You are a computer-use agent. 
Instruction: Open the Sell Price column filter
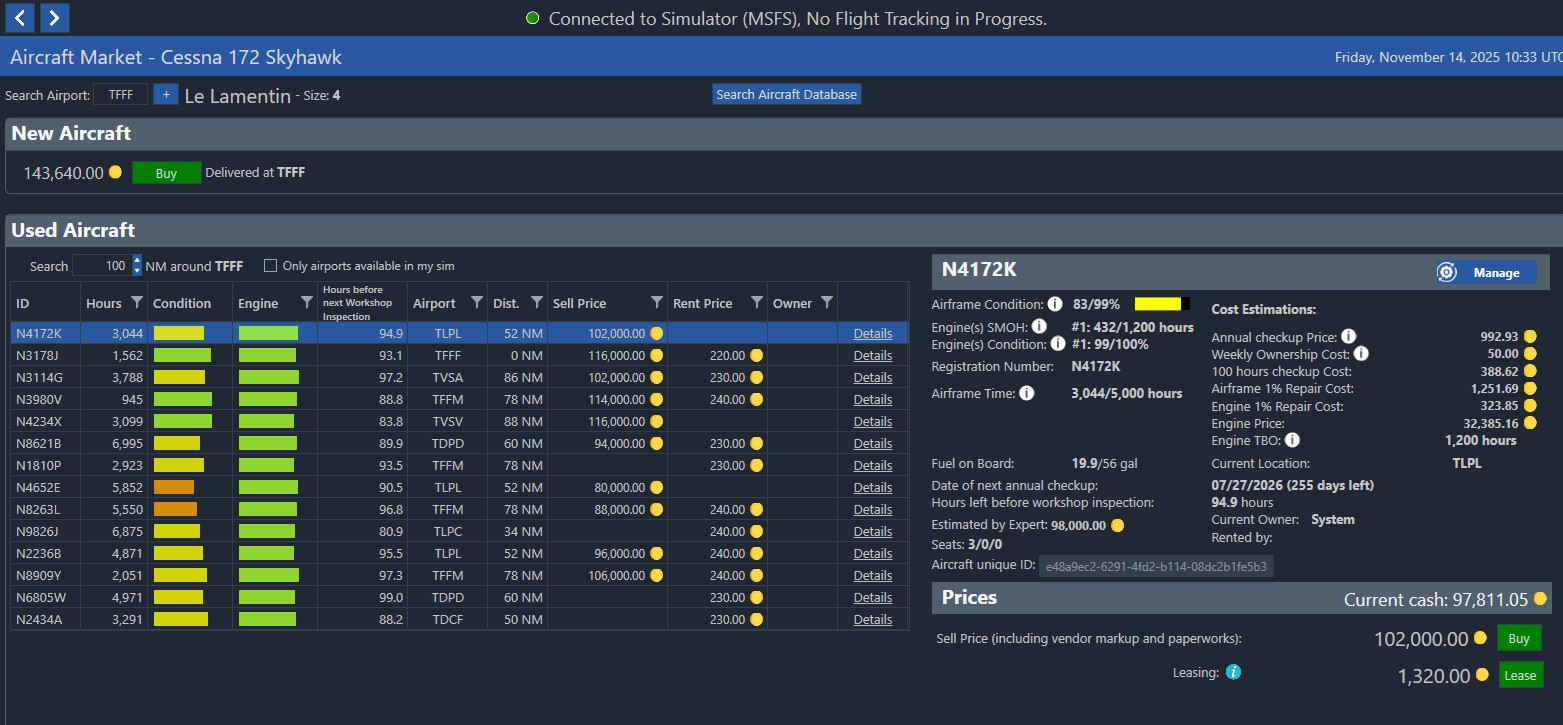pos(656,303)
